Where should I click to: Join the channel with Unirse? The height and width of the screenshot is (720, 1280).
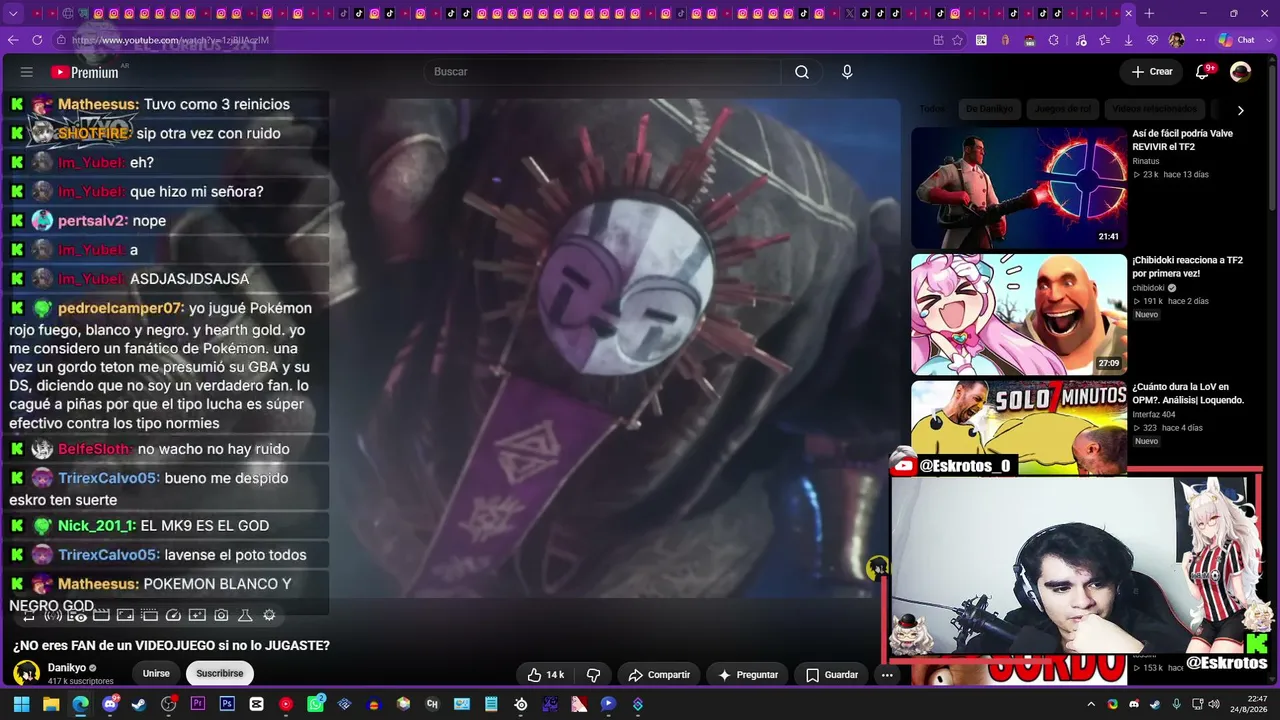(156, 674)
